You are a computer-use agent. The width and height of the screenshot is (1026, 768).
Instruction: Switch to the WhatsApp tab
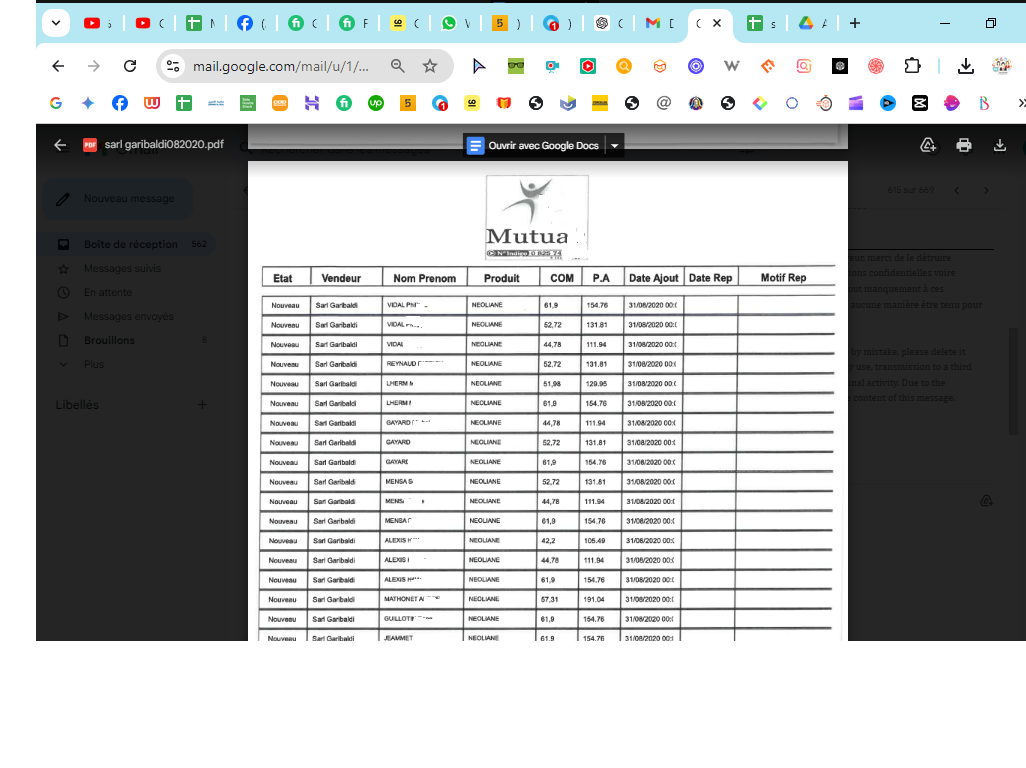click(x=448, y=23)
